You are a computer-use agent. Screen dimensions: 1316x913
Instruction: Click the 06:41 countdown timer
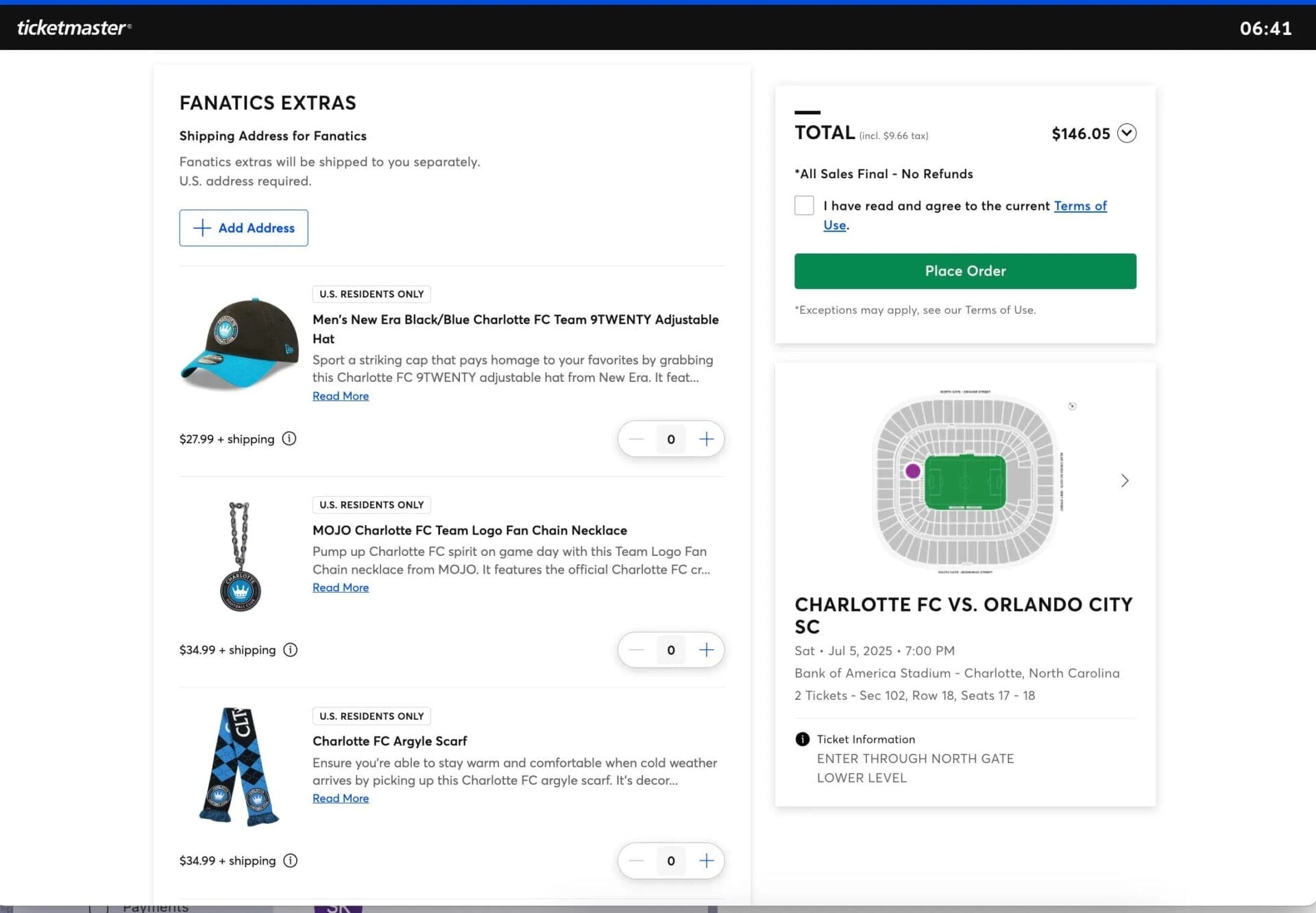click(x=1265, y=28)
